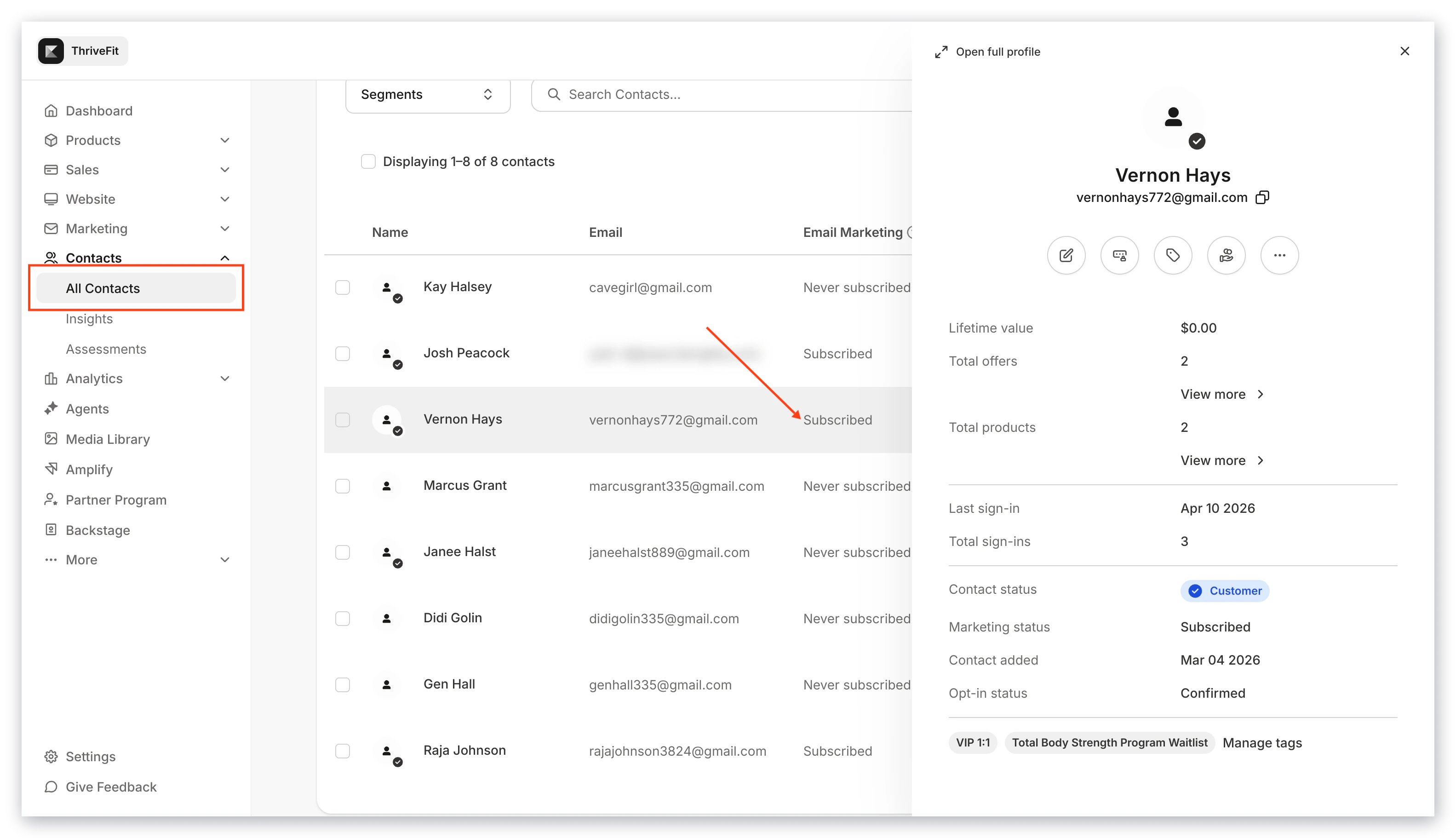Click the search magnifier icon
This screenshot has height=838, width=1456.
[x=554, y=94]
